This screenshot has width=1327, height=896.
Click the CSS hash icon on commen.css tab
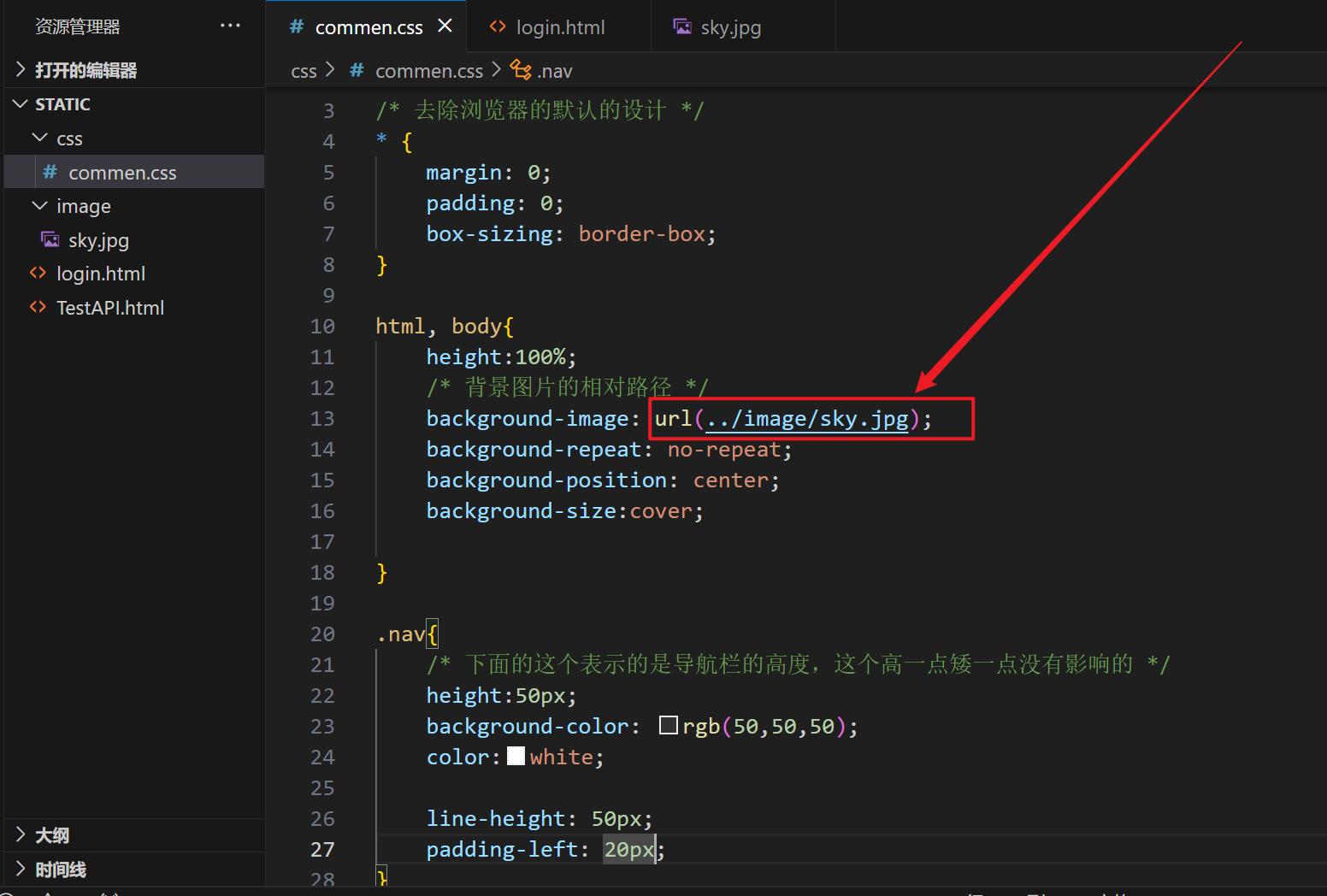(297, 27)
